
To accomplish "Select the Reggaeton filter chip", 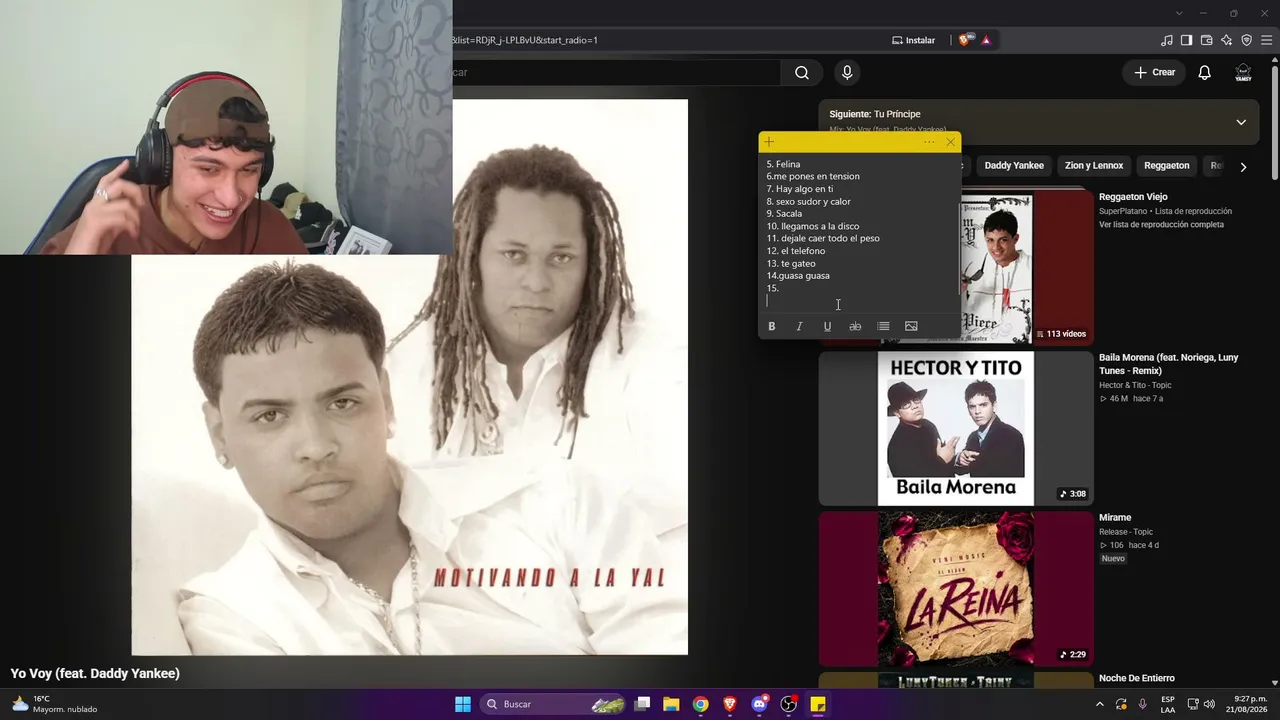I will [x=1167, y=166].
